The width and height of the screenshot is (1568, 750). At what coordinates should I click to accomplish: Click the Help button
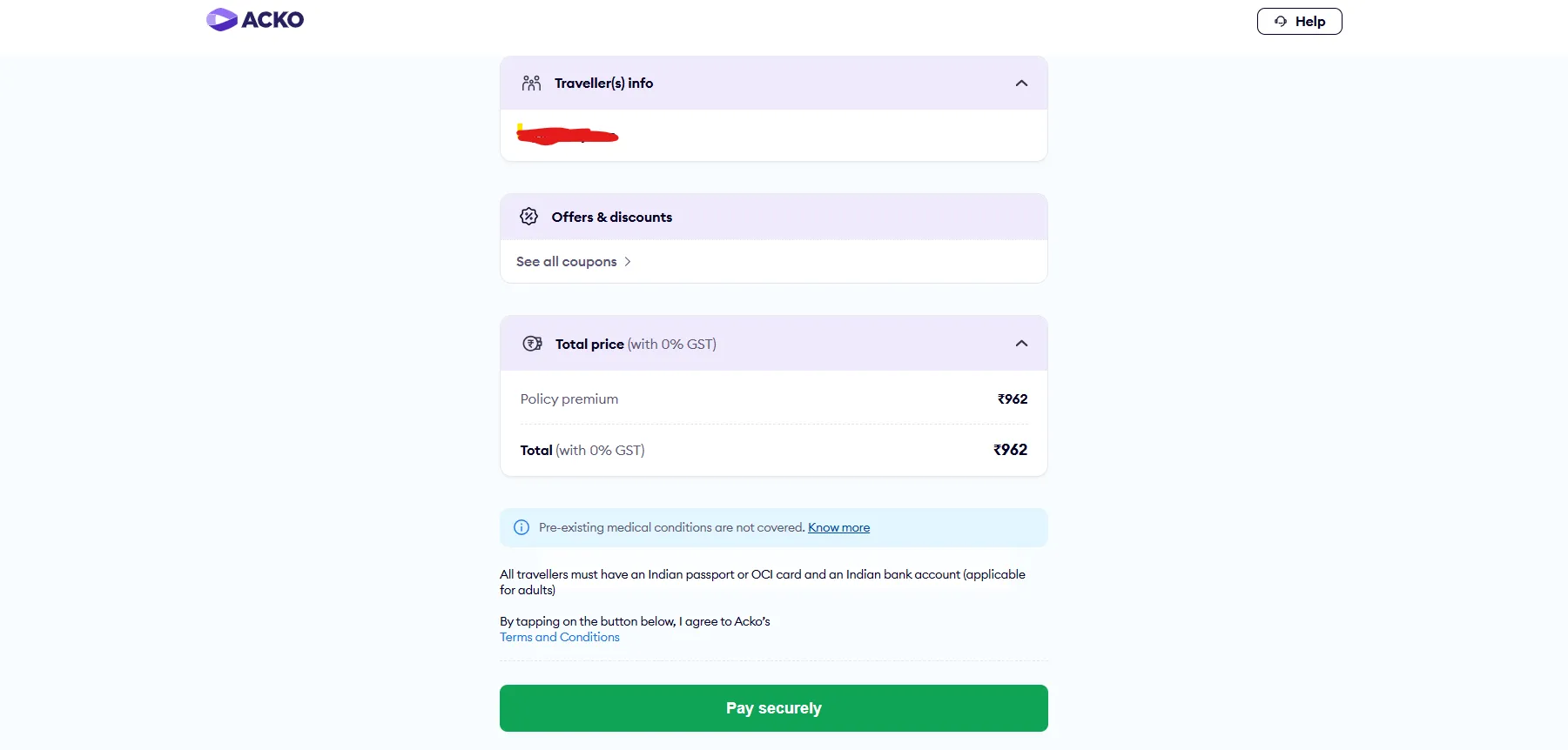pos(1299,21)
